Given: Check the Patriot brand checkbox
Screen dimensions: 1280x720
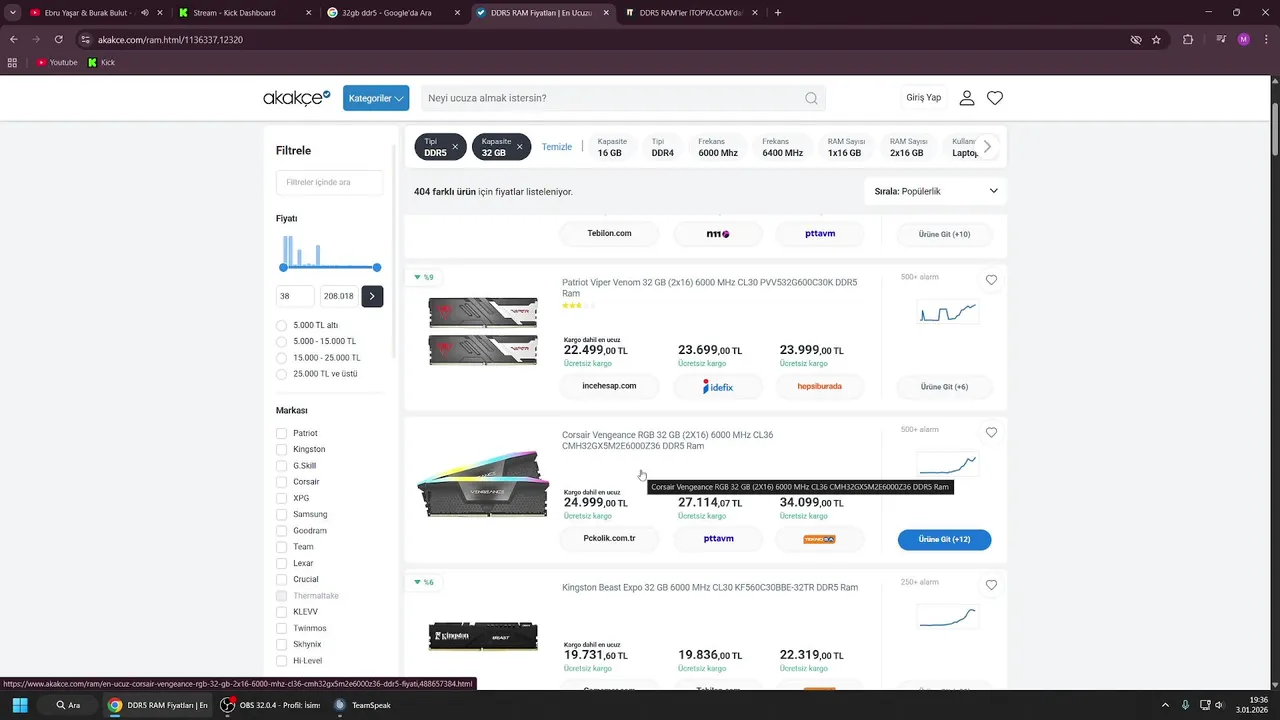Looking at the screenshot, I should (x=281, y=433).
